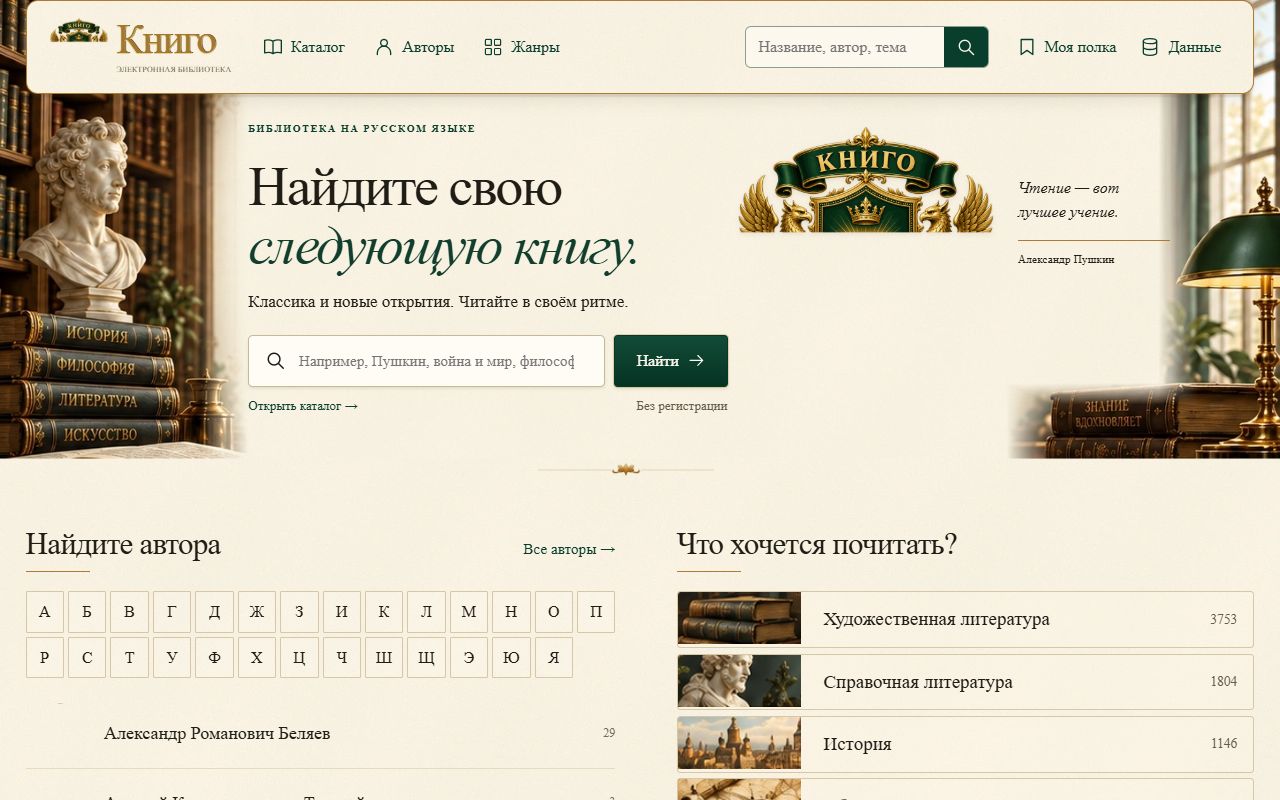The width and height of the screenshot is (1280, 800).
Task: Pick letter Т in author alphabet
Action: coord(130,658)
